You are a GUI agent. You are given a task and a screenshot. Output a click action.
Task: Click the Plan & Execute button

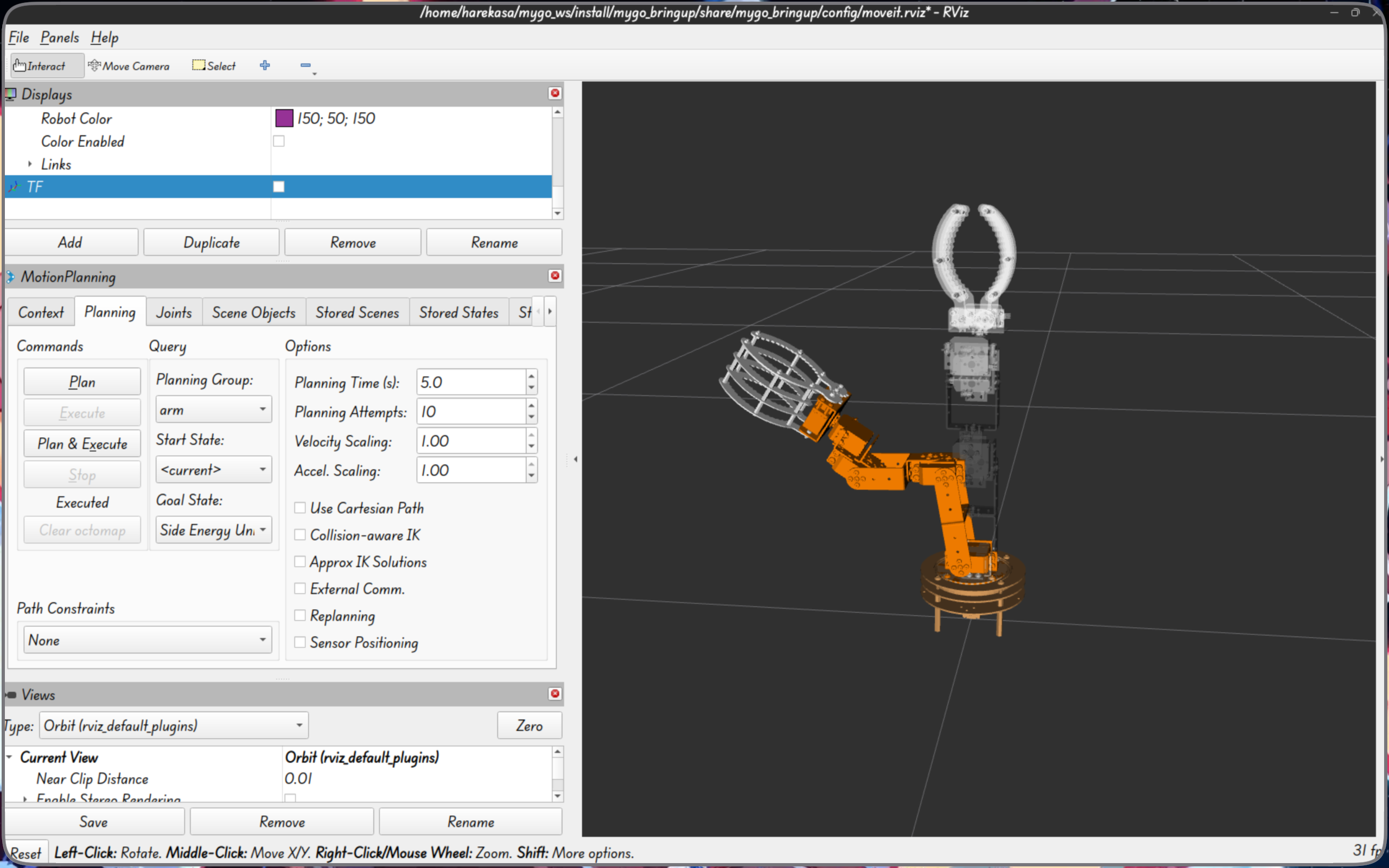click(82, 444)
